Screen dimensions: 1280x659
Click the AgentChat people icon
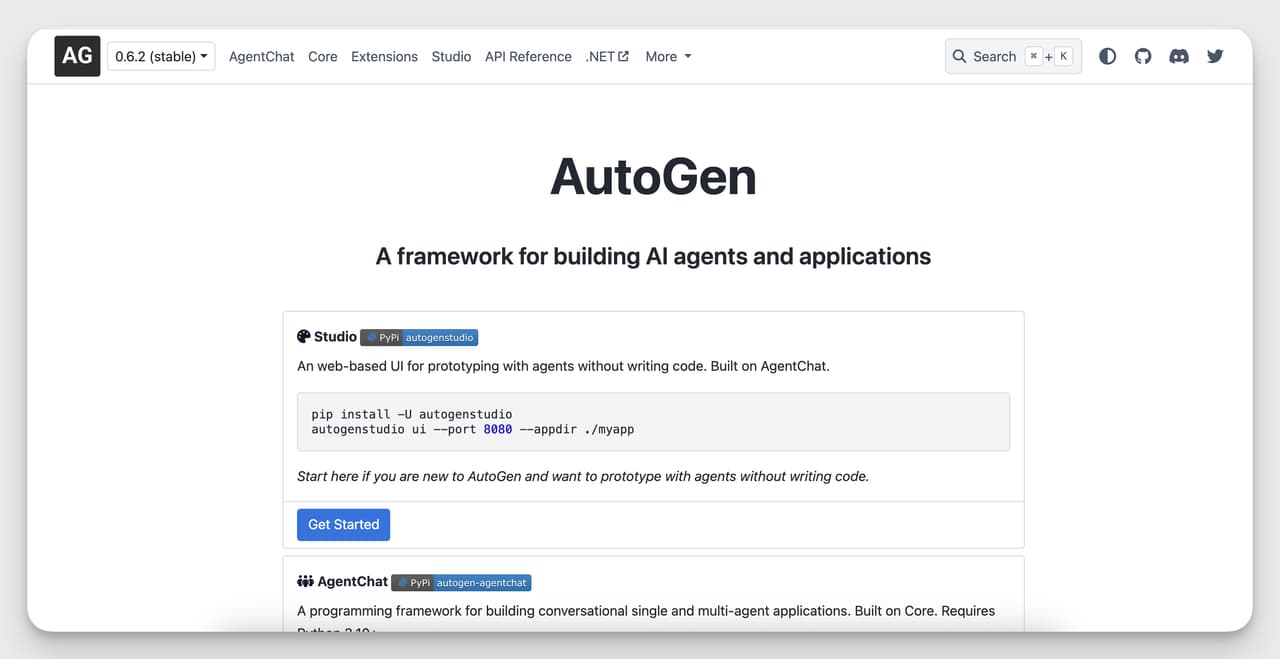(305, 581)
